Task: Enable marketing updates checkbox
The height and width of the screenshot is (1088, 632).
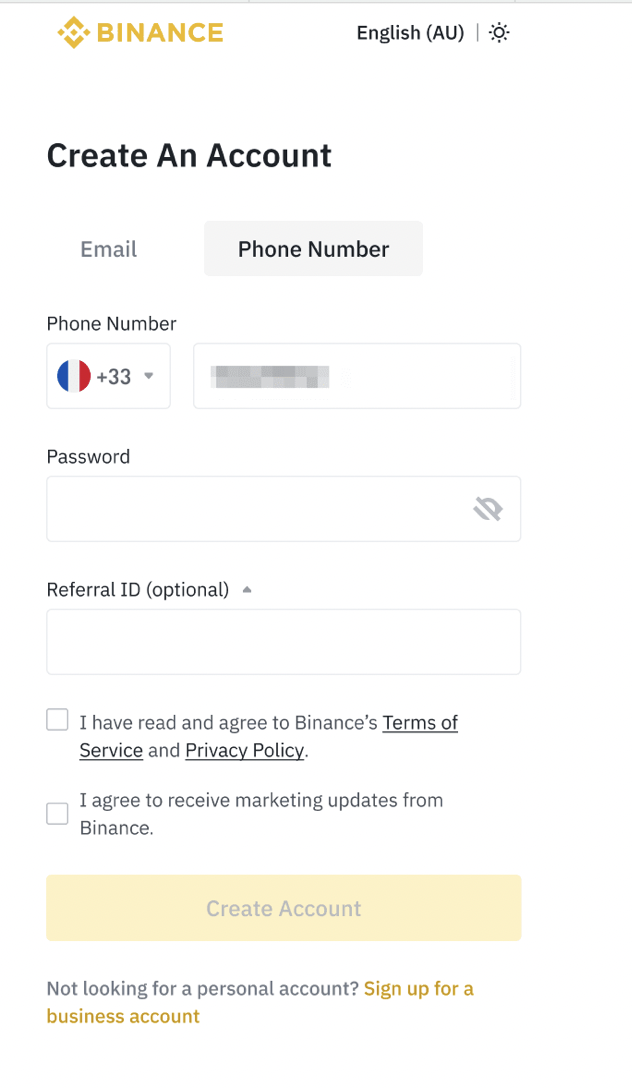Action: click(58, 813)
